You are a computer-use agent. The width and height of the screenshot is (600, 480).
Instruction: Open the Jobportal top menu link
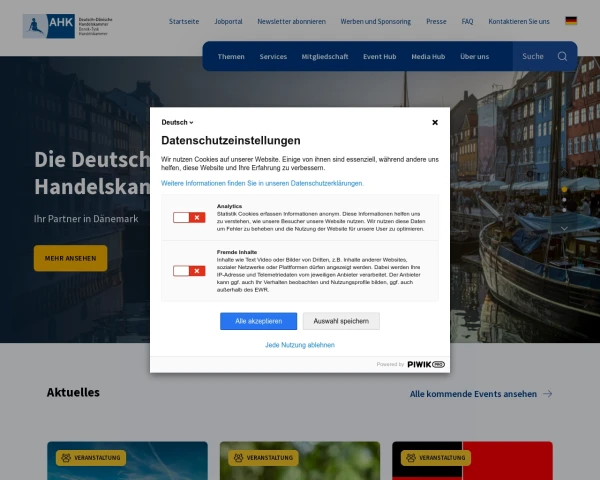click(x=228, y=21)
